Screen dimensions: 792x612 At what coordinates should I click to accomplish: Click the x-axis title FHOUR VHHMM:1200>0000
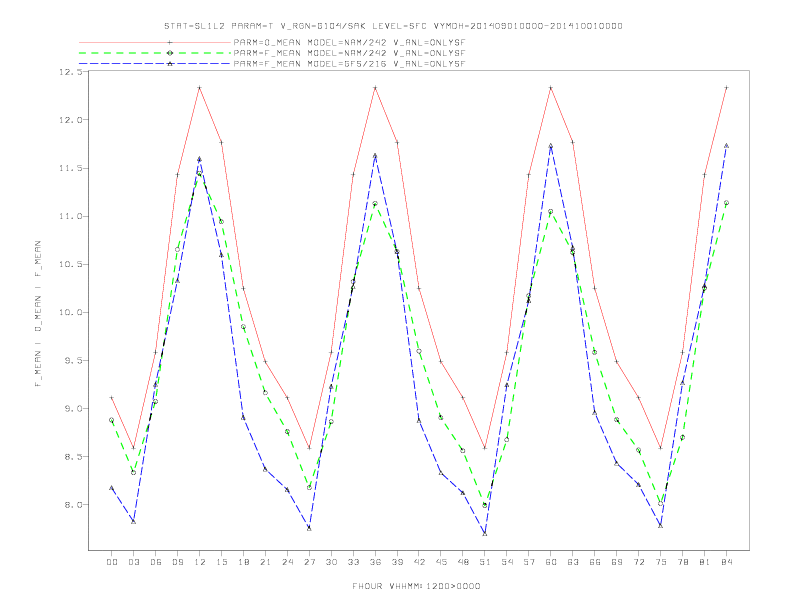point(416,586)
